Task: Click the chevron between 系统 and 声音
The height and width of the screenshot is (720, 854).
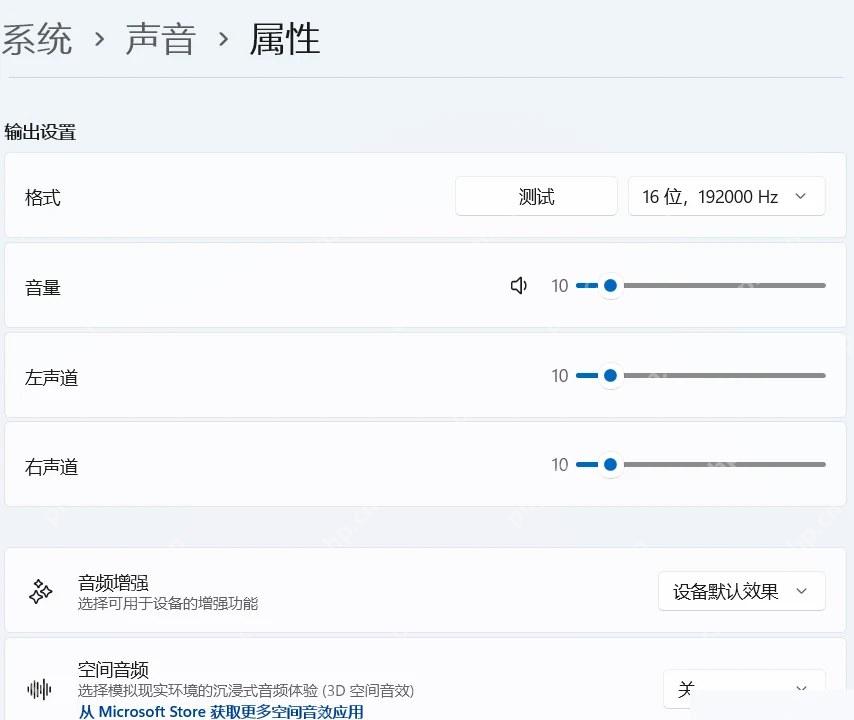Action: 99,39
